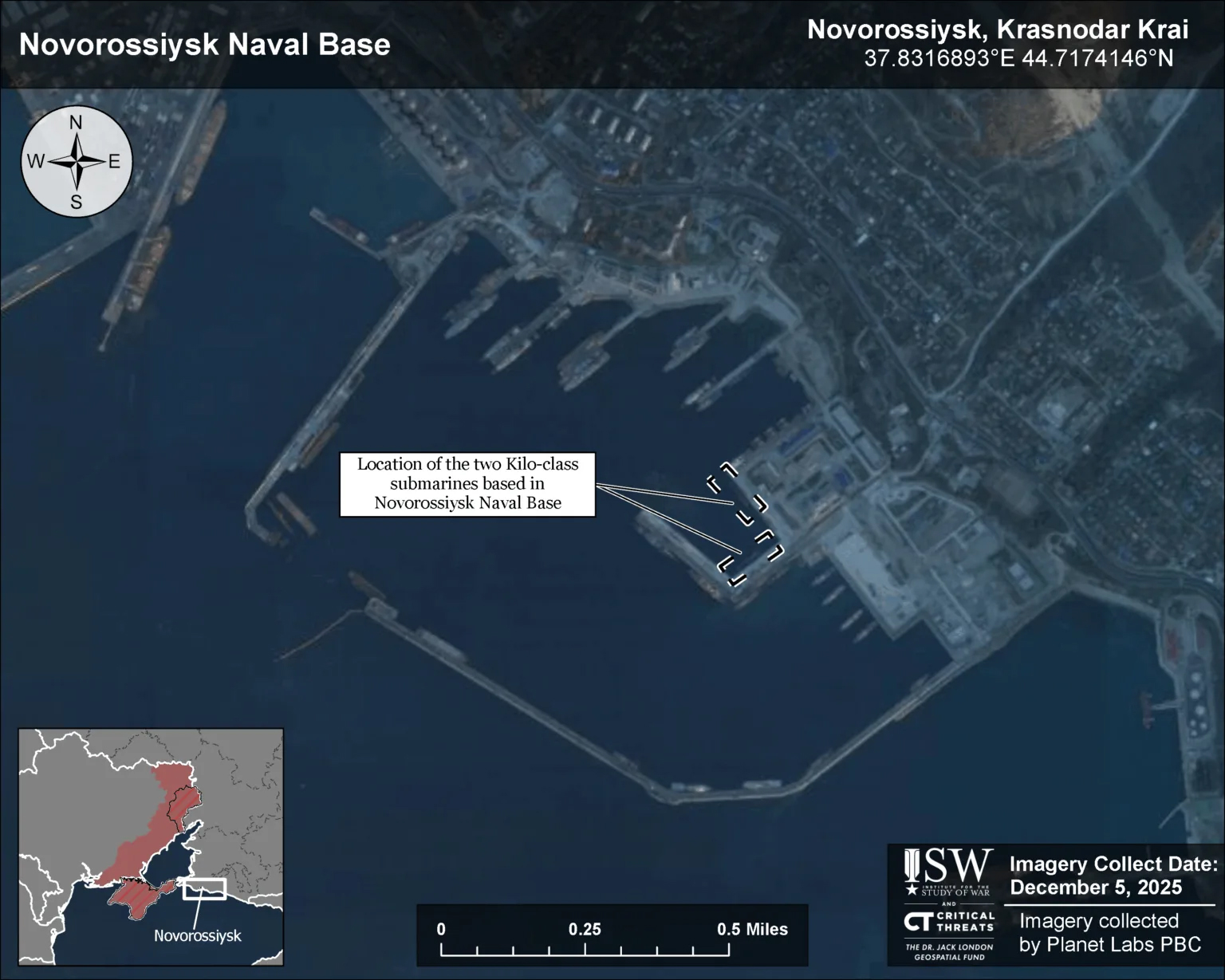Click the Imagery Collect Date label
This screenshot has width=1225, height=980.
pos(1113,864)
